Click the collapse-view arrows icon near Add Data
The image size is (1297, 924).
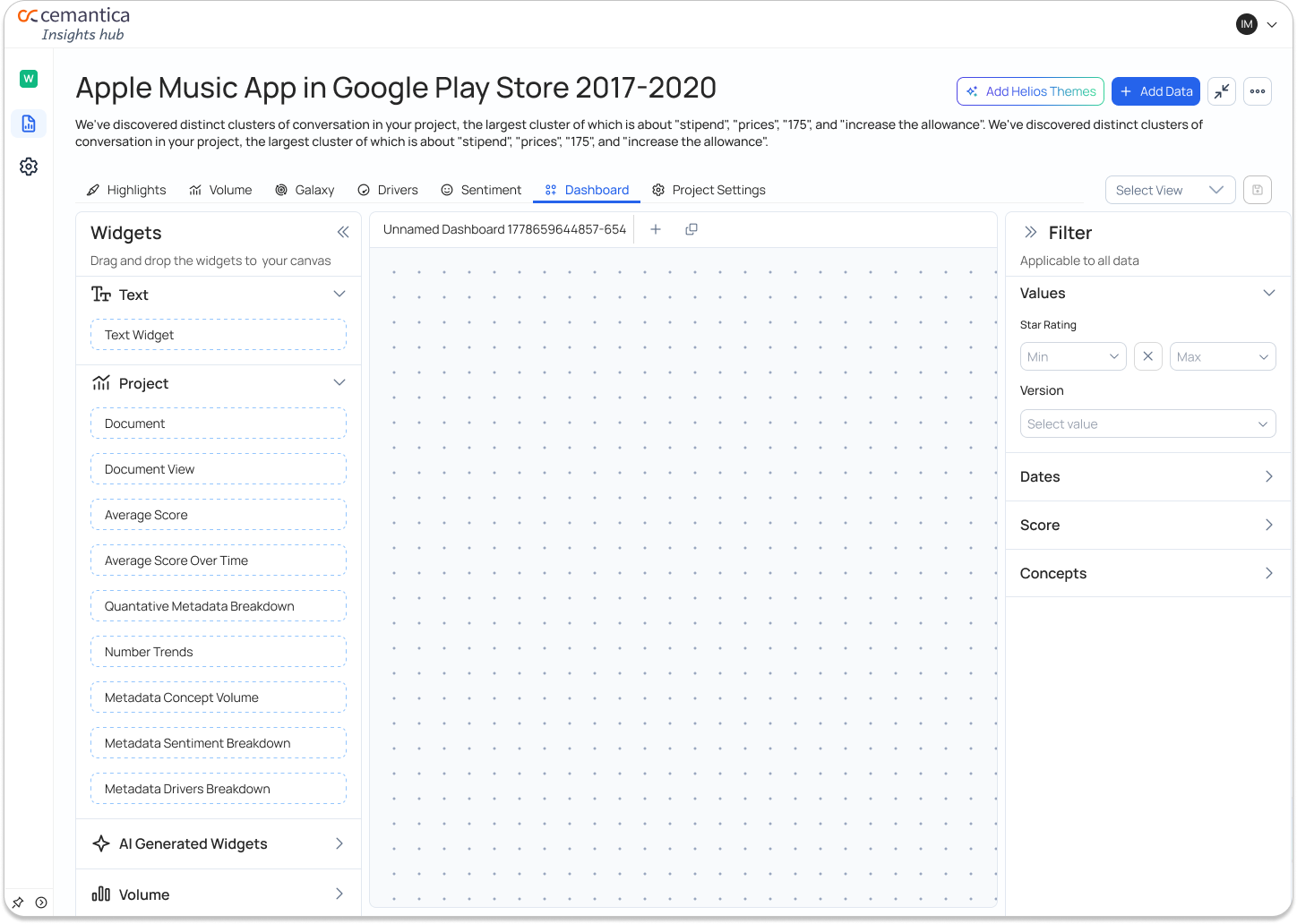1222,91
